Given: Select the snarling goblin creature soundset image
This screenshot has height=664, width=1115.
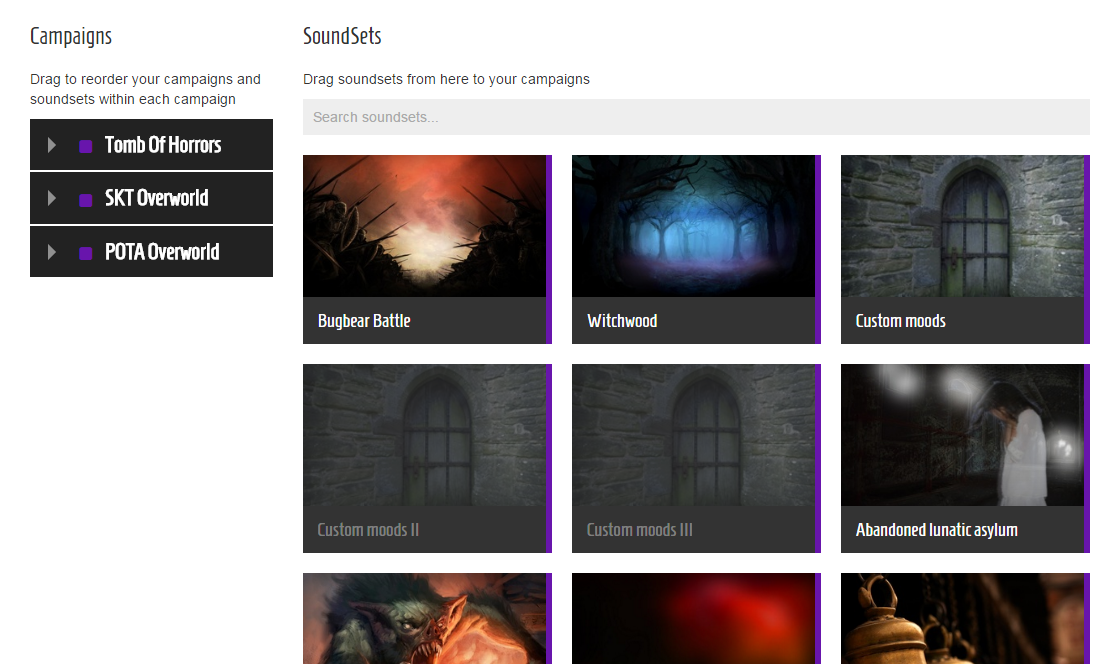Looking at the screenshot, I should [x=425, y=619].
